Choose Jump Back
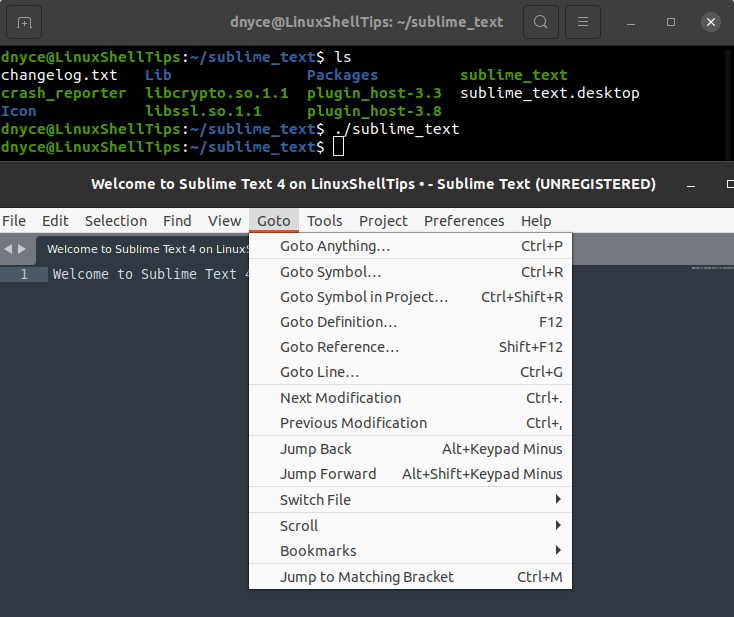Image resolution: width=734 pixels, height=617 pixels. (411, 449)
